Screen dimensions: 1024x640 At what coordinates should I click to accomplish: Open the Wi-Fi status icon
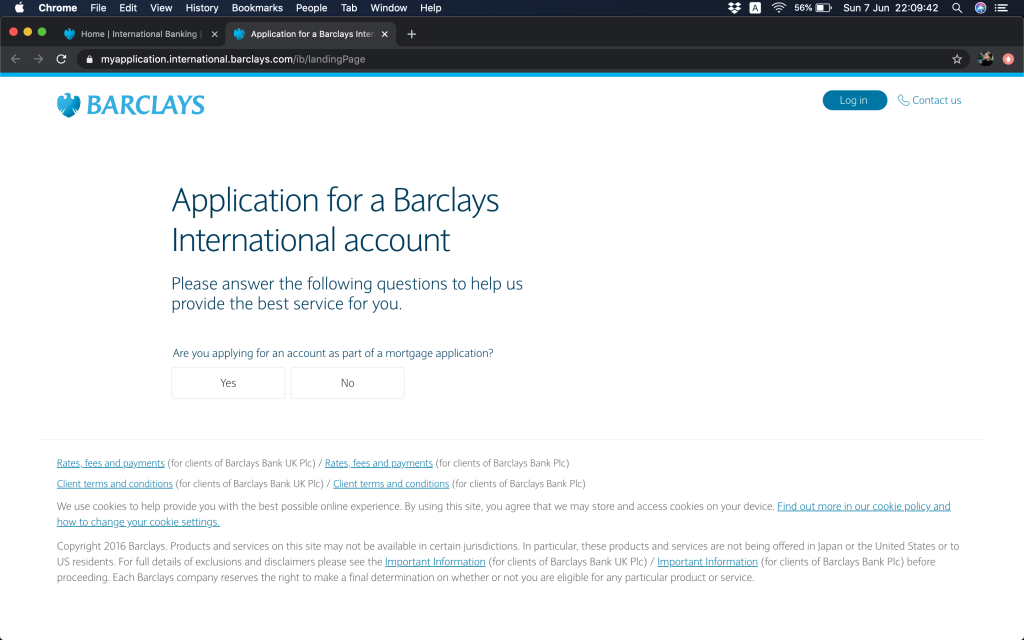click(778, 8)
